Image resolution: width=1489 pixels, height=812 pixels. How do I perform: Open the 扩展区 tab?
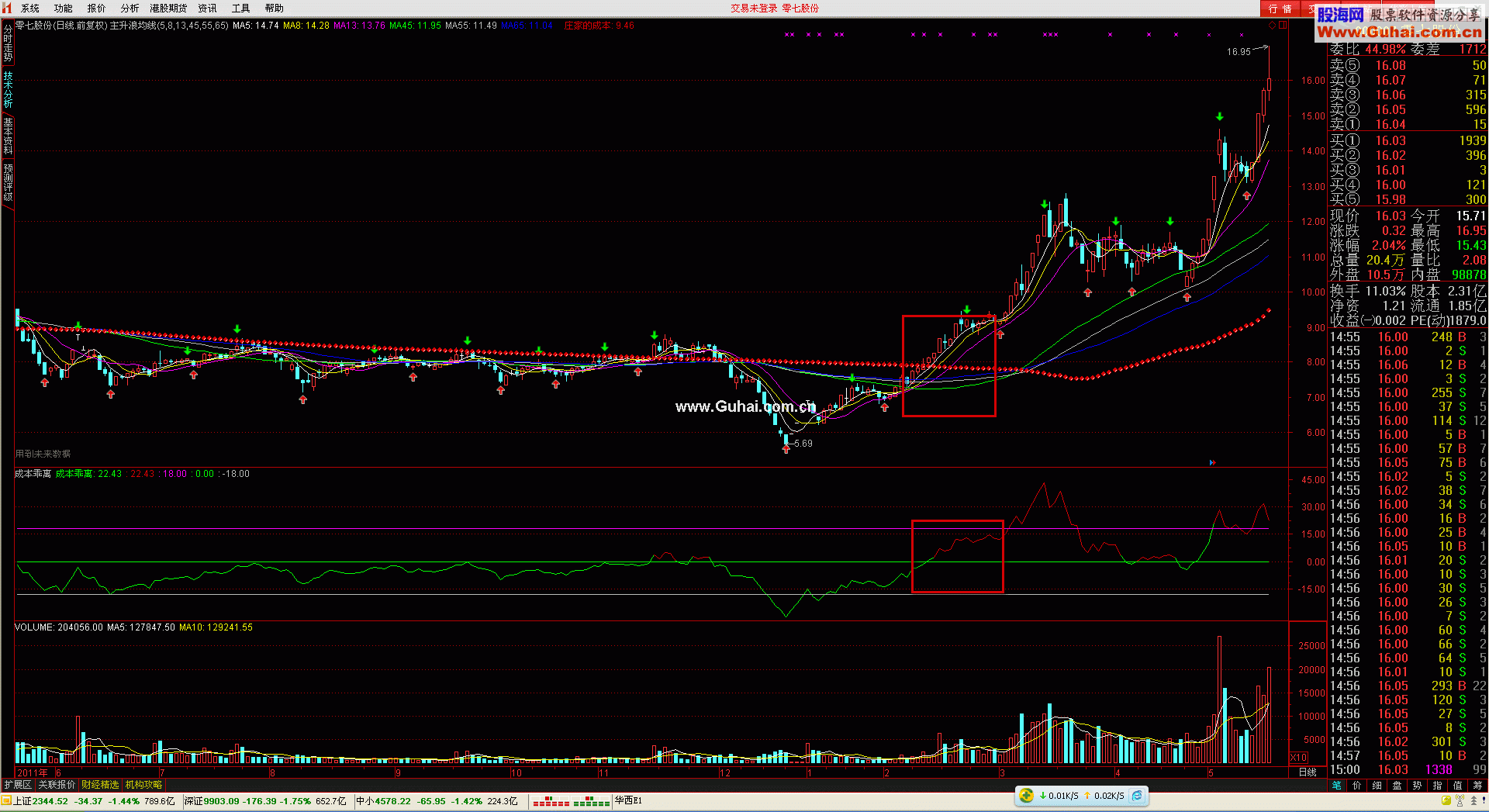(18, 785)
